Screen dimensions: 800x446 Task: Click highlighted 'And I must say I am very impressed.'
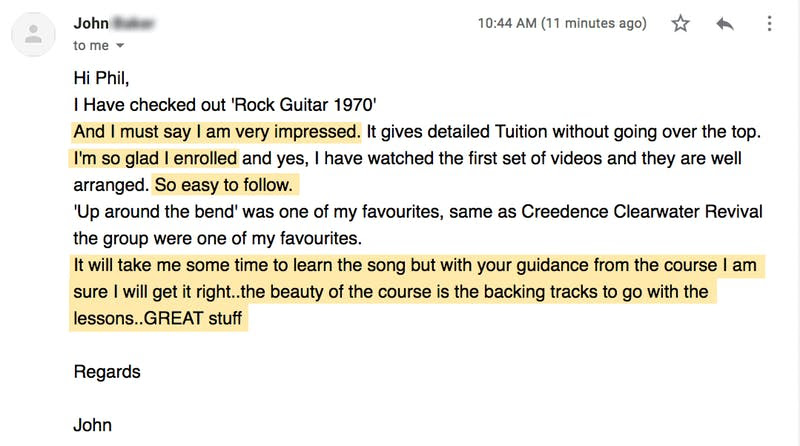(x=217, y=132)
